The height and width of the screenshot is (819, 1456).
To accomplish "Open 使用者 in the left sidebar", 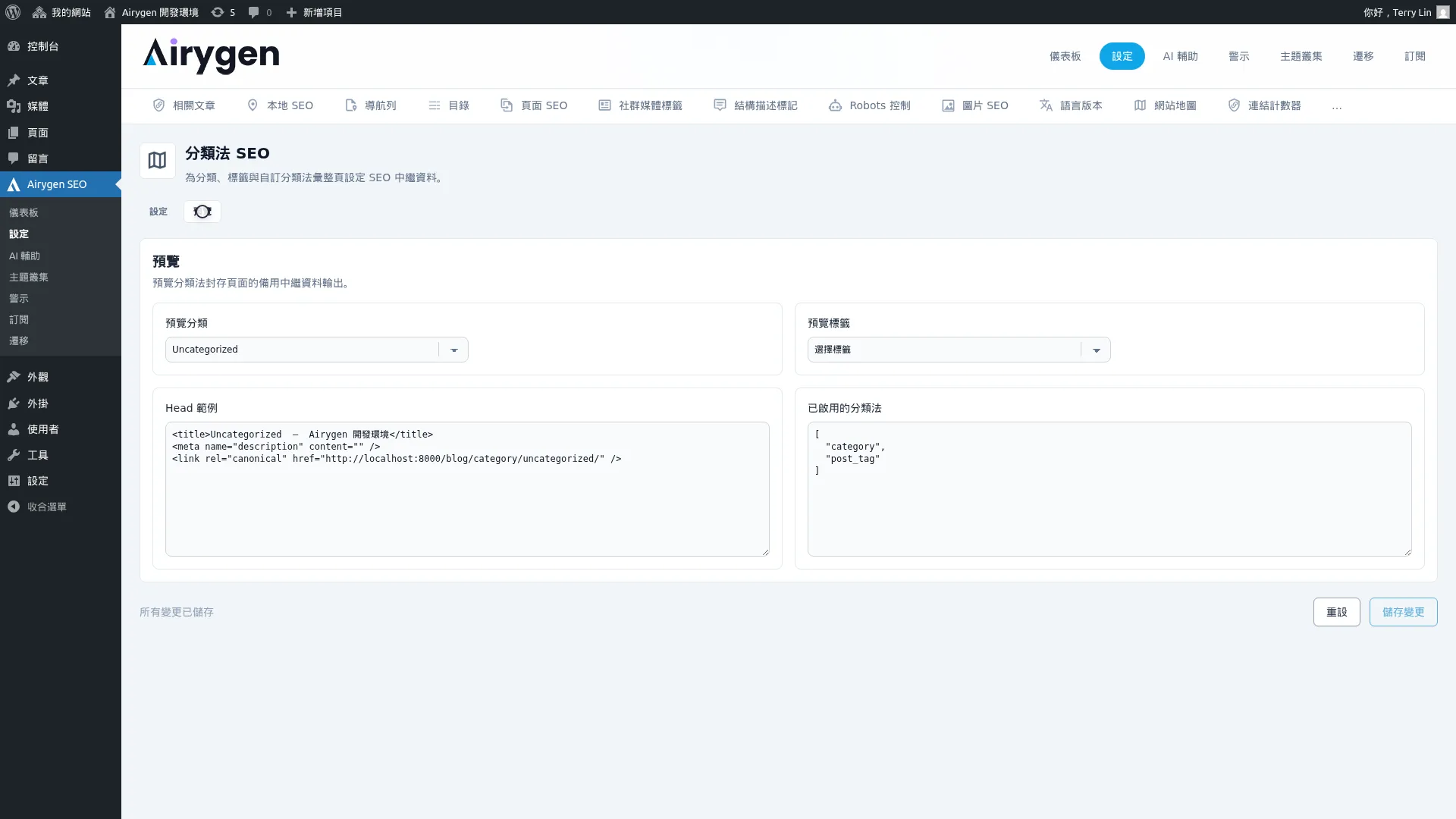I will 61,429.
